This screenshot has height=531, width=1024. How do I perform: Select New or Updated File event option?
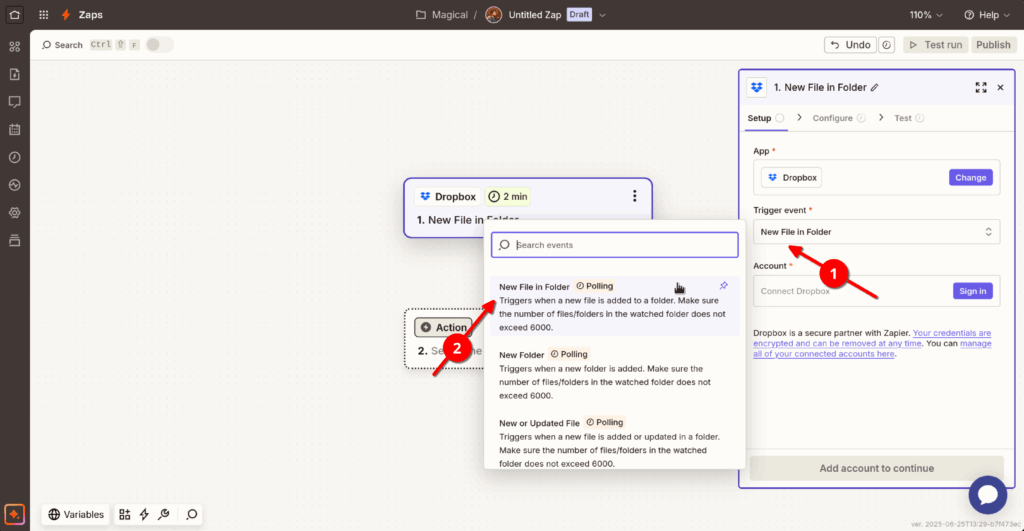point(615,442)
